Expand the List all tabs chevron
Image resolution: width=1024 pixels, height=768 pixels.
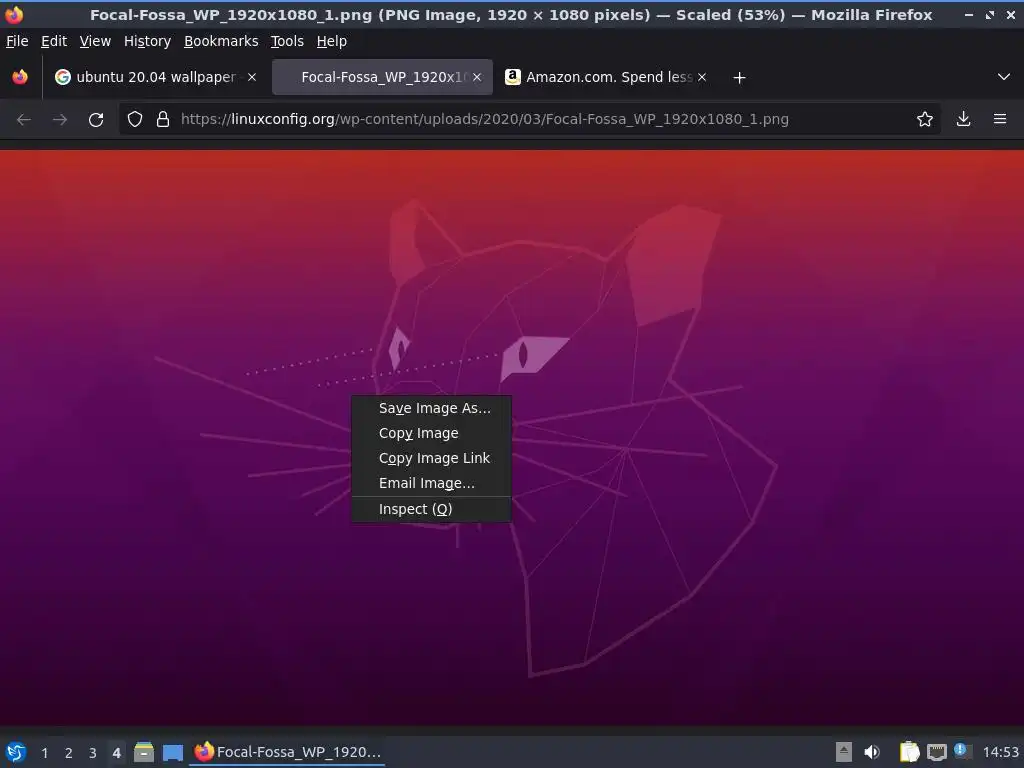point(1004,77)
